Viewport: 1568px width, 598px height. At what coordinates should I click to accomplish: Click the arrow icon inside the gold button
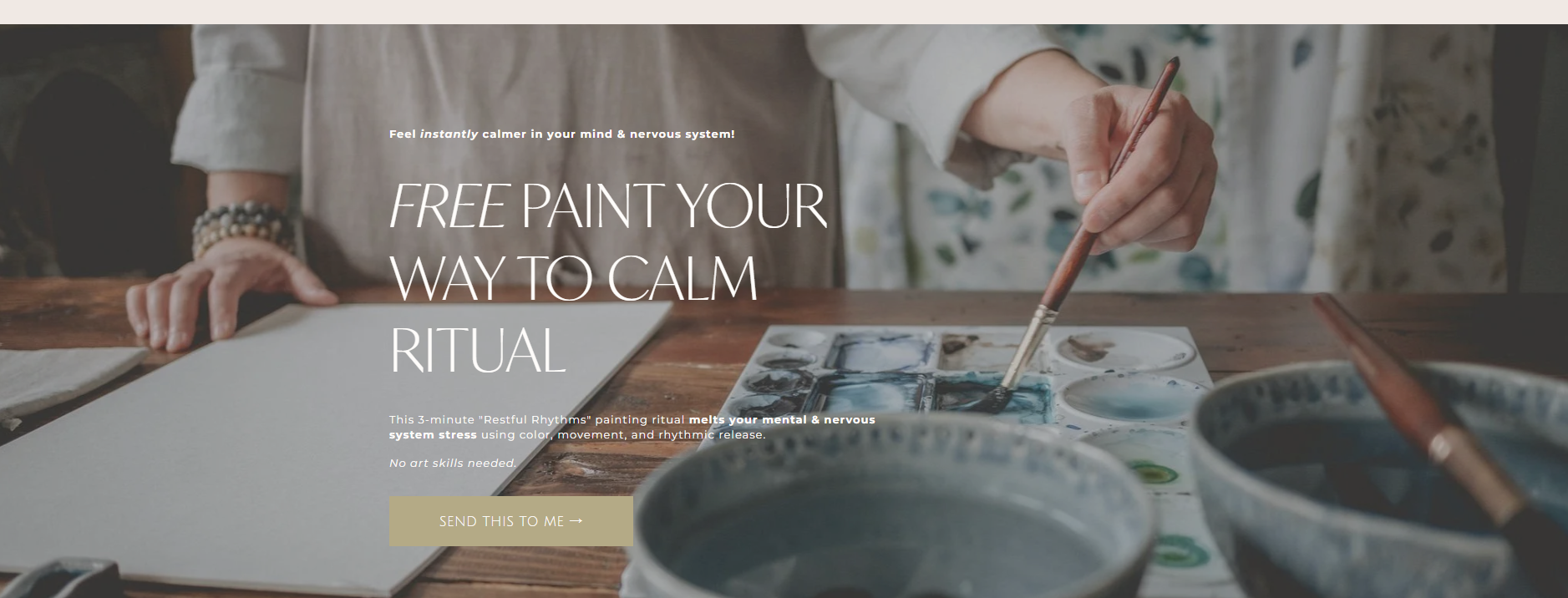[x=576, y=520]
